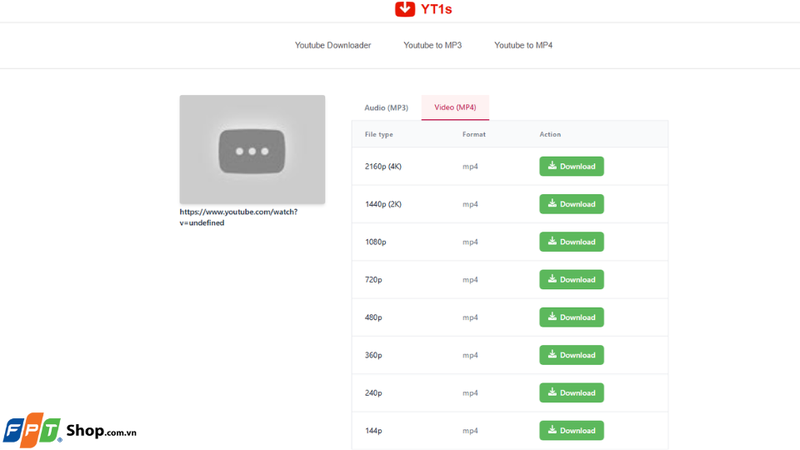Click the youtube.com/watch?v=undefined URL text

[x=238, y=217]
